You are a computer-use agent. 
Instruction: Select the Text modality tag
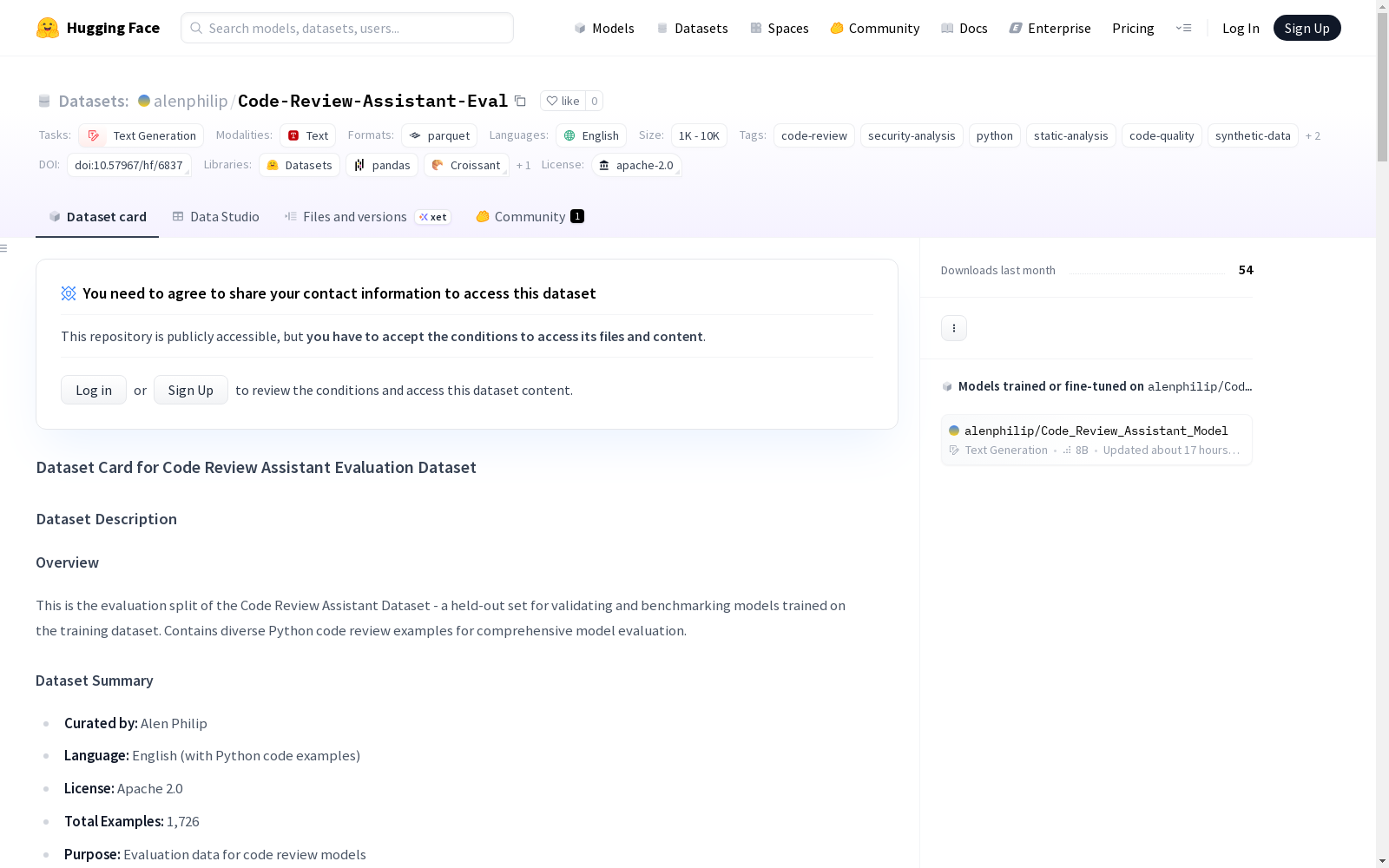tap(307, 135)
